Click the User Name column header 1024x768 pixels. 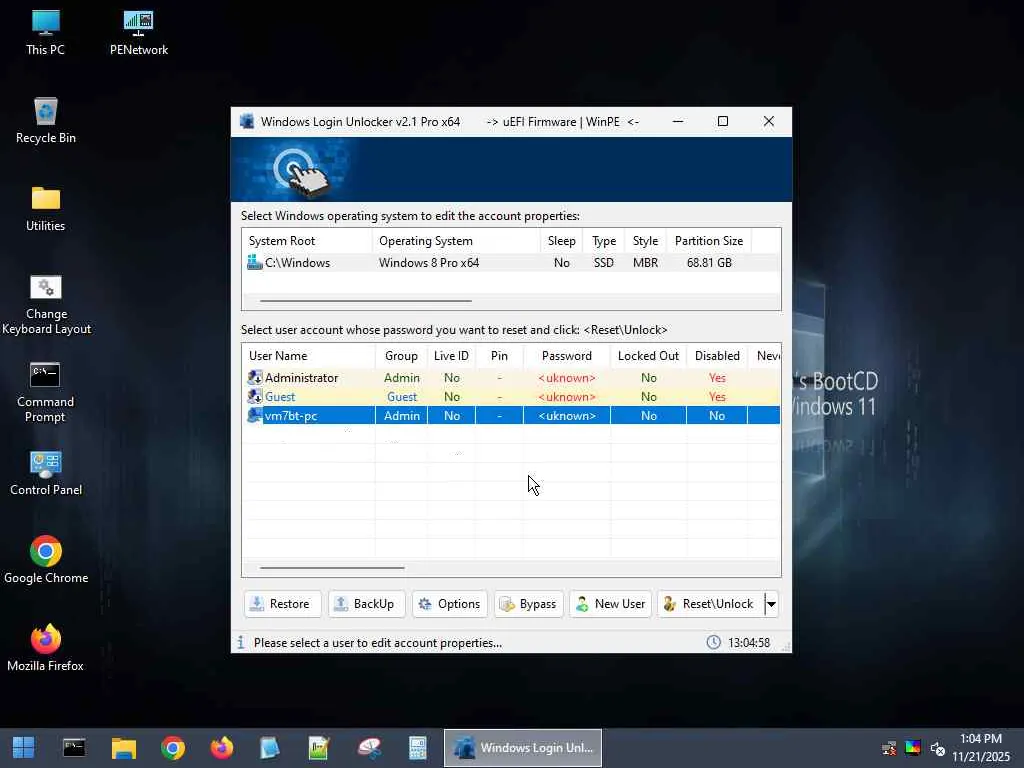308,356
